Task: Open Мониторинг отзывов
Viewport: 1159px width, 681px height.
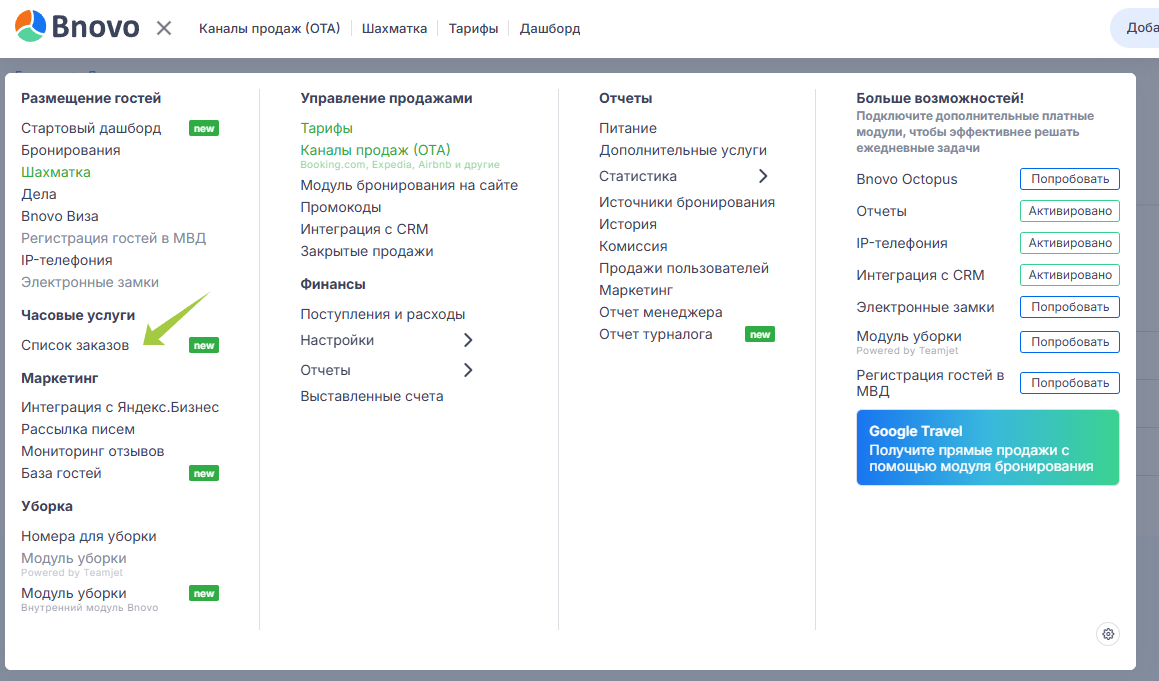Action: (92, 451)
